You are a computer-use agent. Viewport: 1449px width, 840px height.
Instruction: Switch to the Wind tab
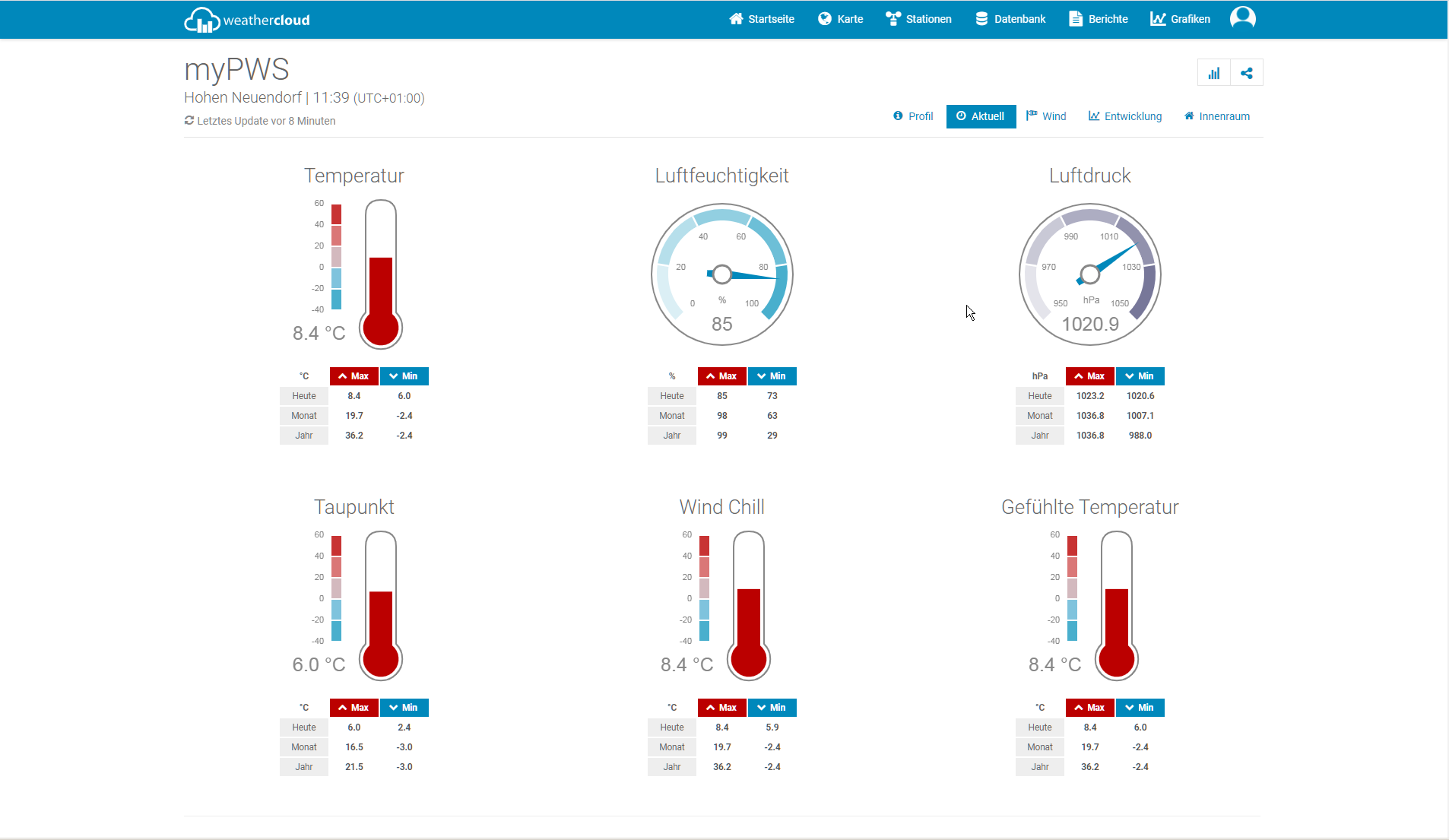pos(1046,116)
